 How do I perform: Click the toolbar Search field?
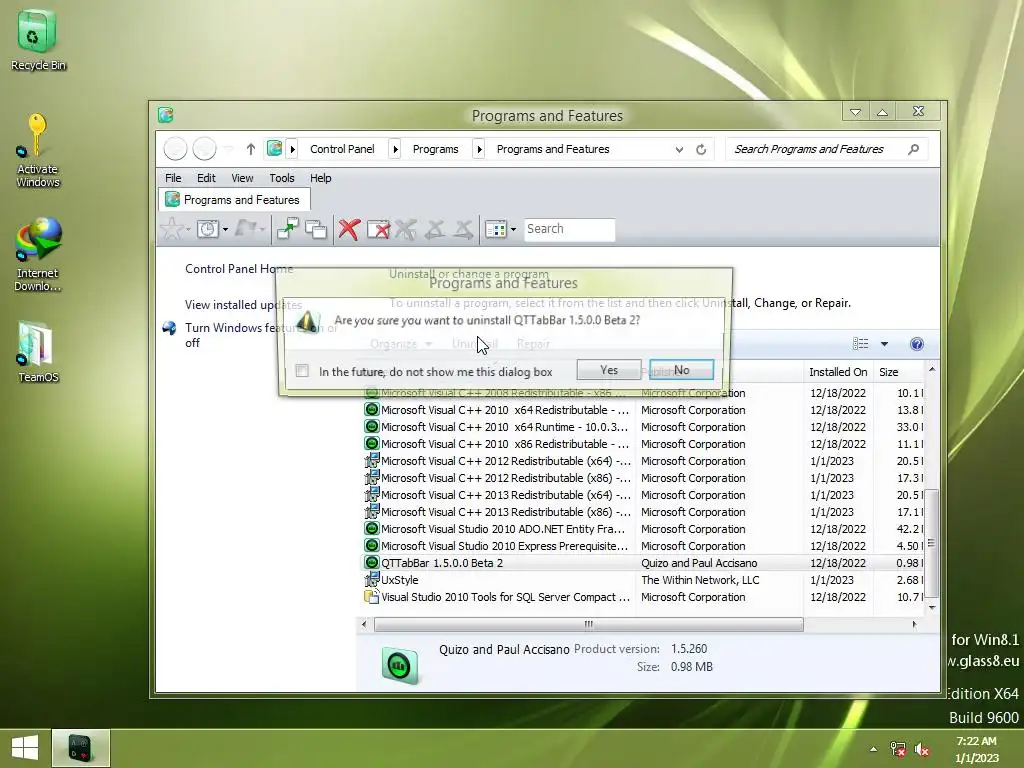569,229
